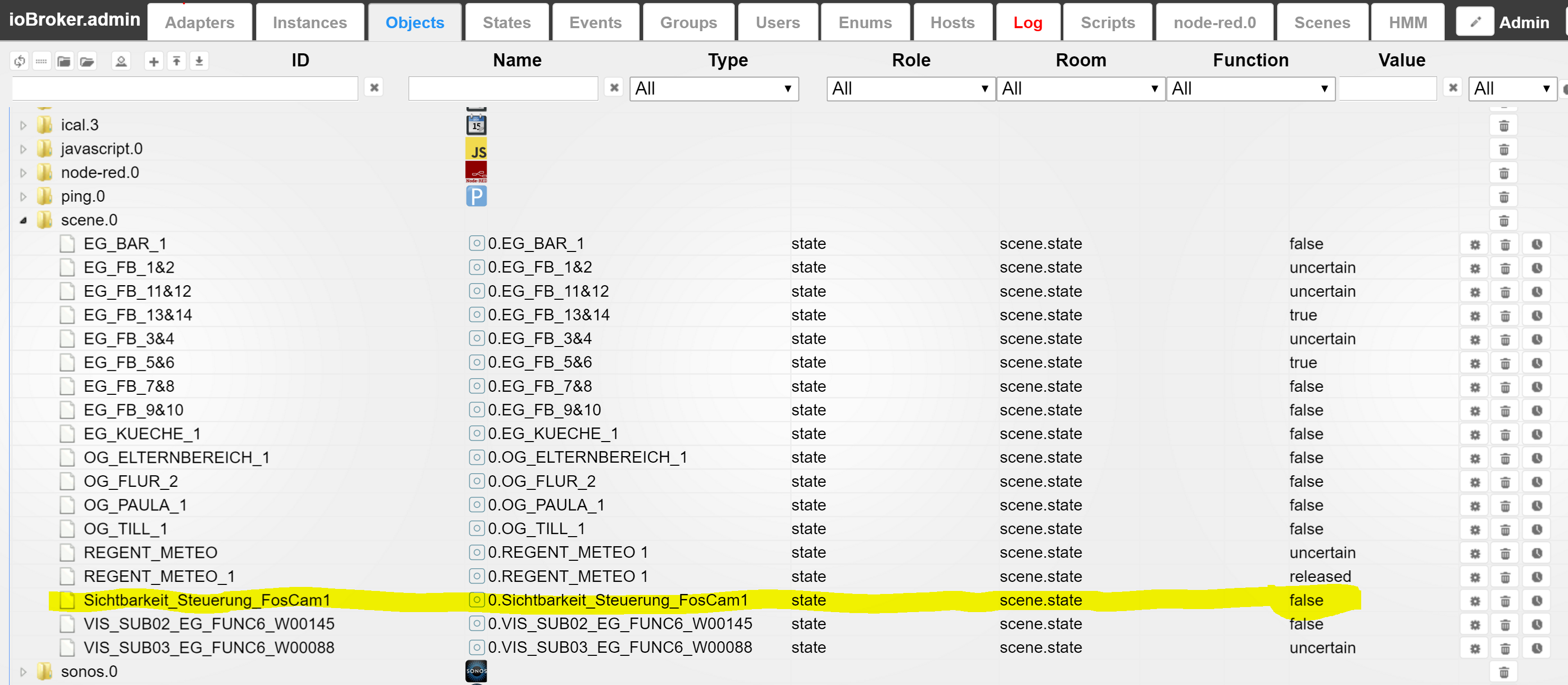Switch to the States tab
The image size is (1568, 685).
pyautogui.click(x=506, y=23)
